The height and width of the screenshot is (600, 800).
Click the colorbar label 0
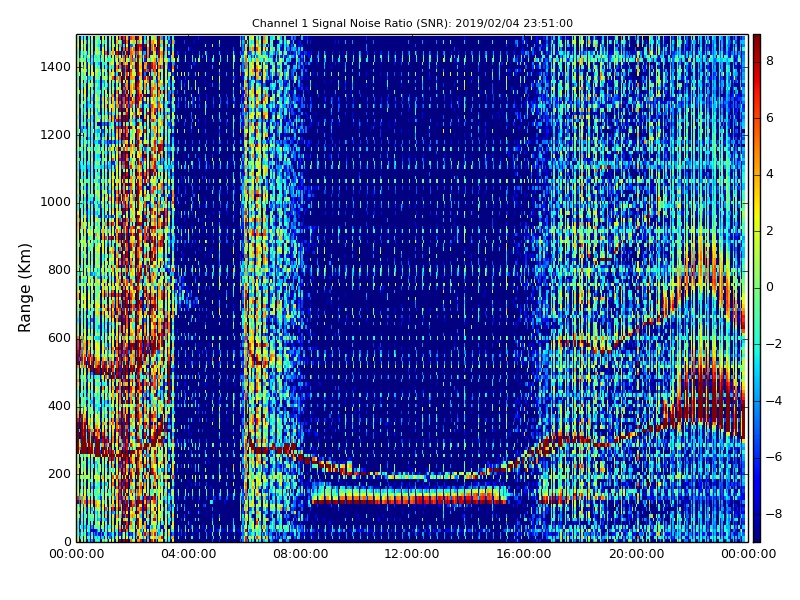[x=770, y=287]
